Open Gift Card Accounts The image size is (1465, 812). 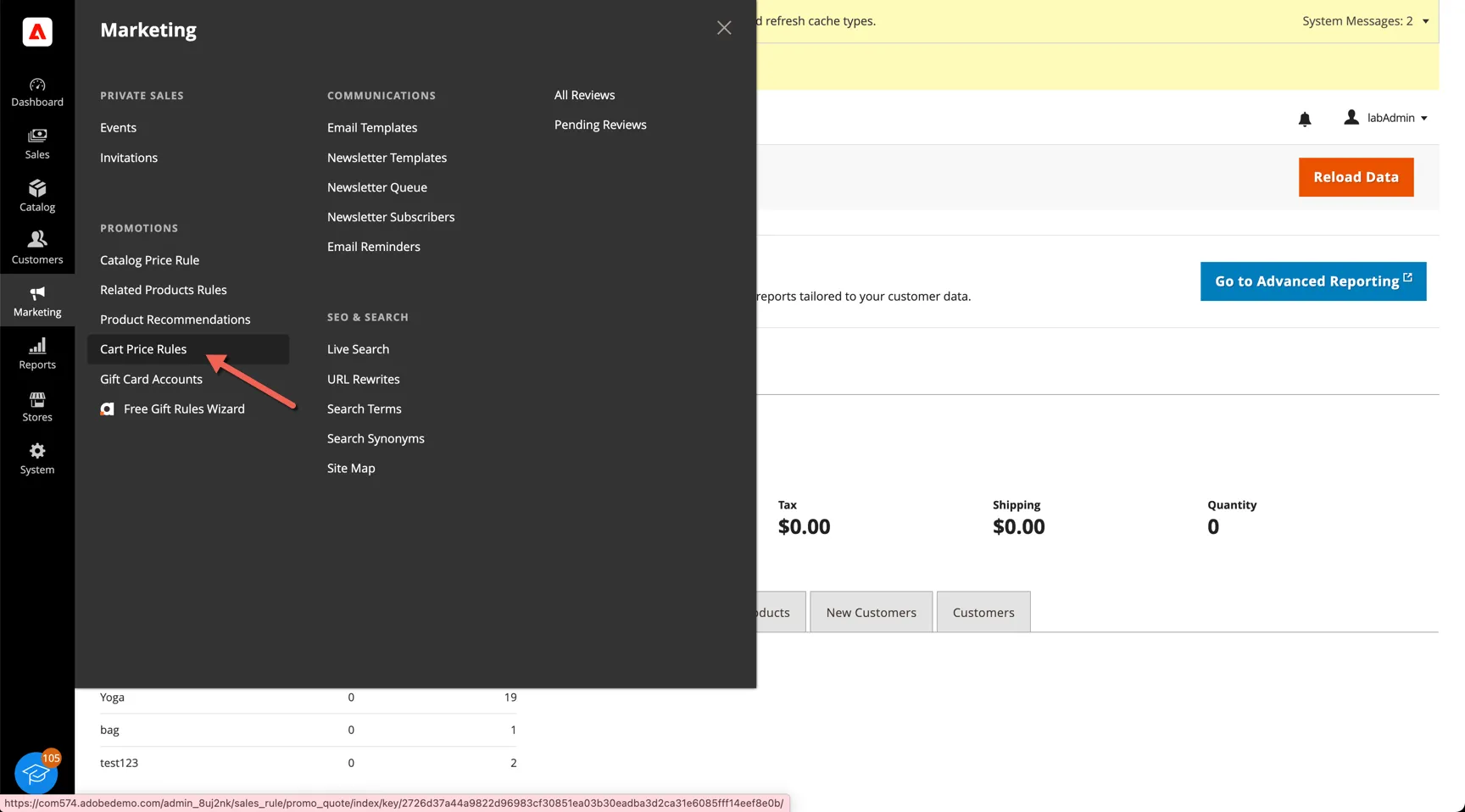point(151,379)
